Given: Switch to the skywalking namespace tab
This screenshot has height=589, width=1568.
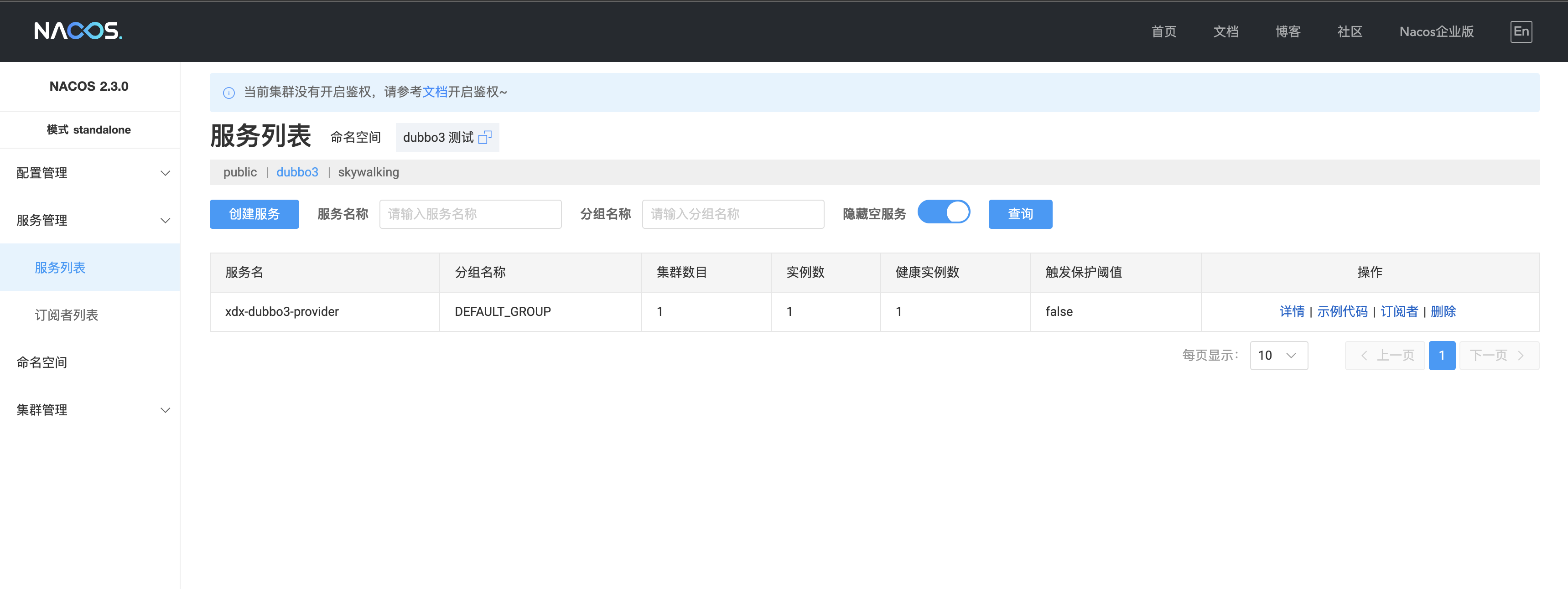Looking at the screenshot, I should click(x=368, y=172).
